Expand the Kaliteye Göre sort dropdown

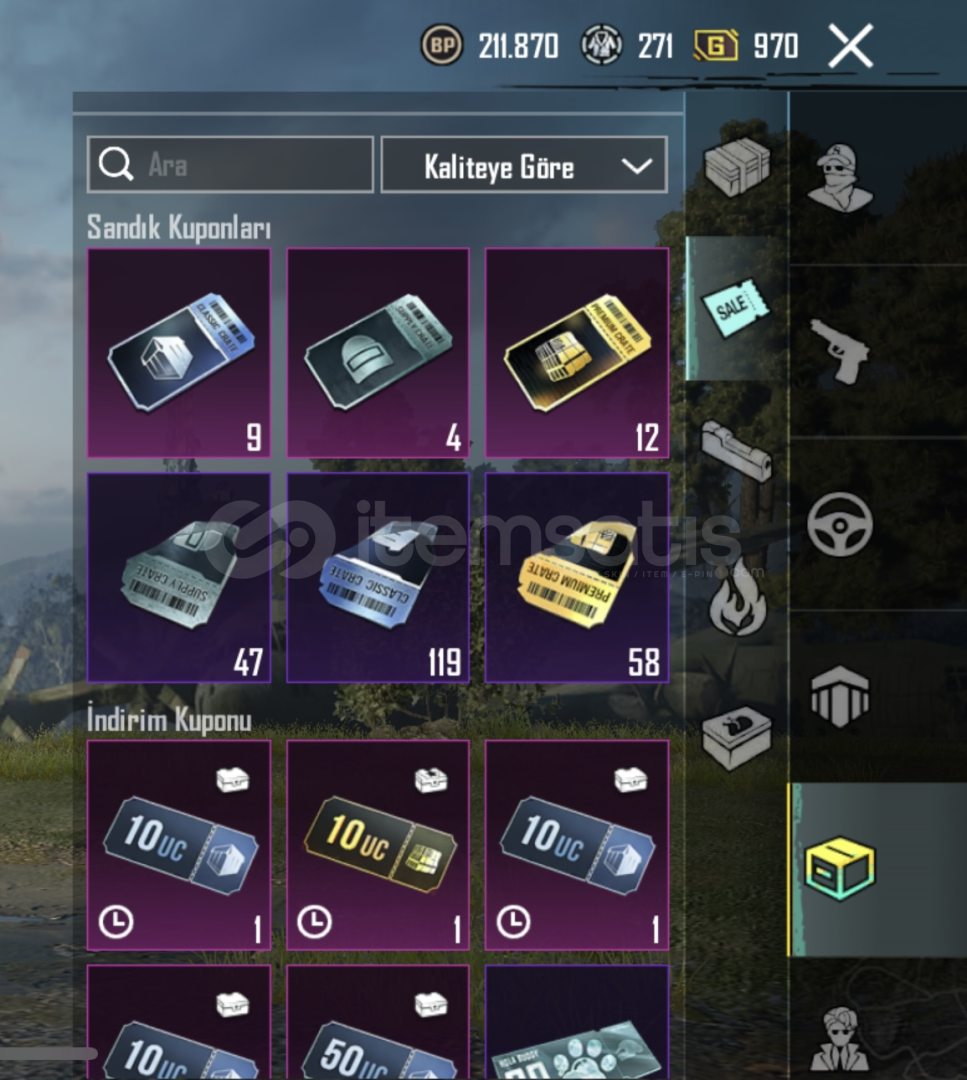click(524, 165)
